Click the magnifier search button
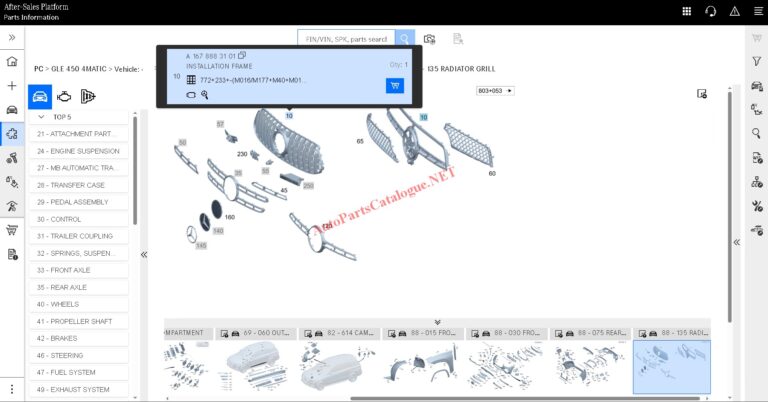The height and width of the screenshot is (402, 768). 405,39
